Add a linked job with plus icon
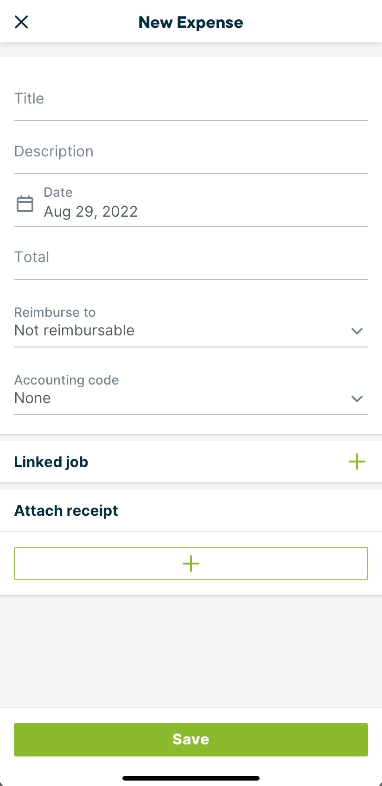382x786 pixels. tap(356, 462)
